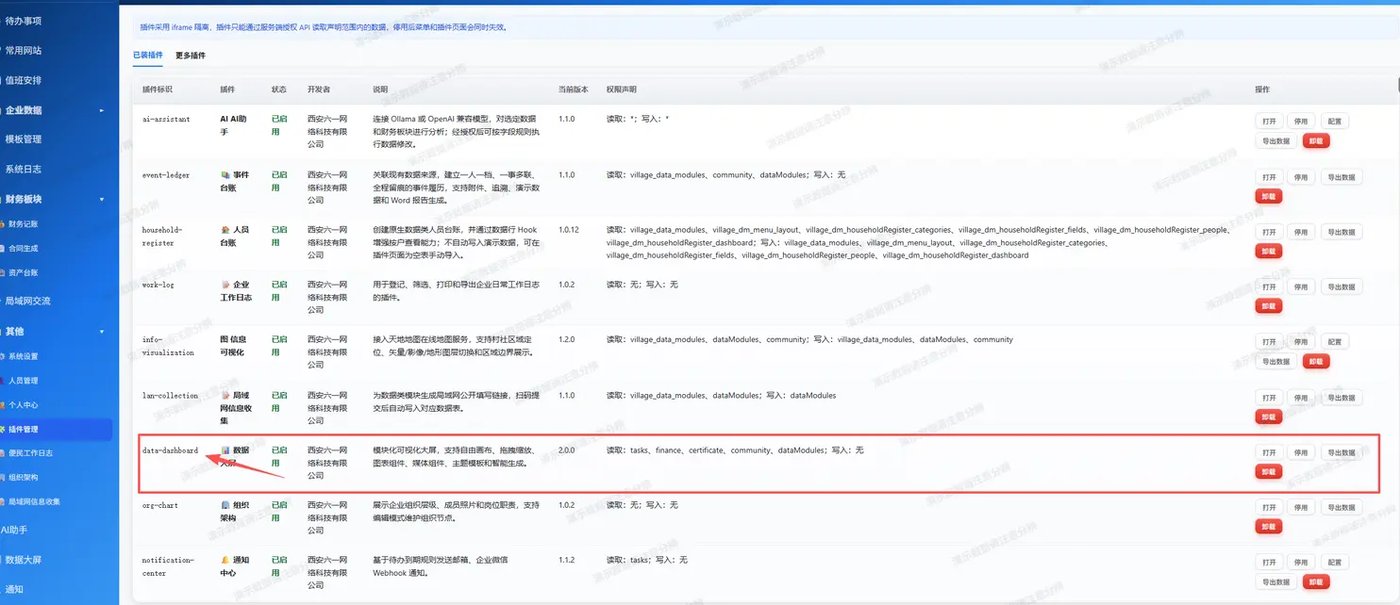Click 配置 for the info-visualization plugin
The width and height of the screenshot is (1400, 605).
(x=1334, y=342)
